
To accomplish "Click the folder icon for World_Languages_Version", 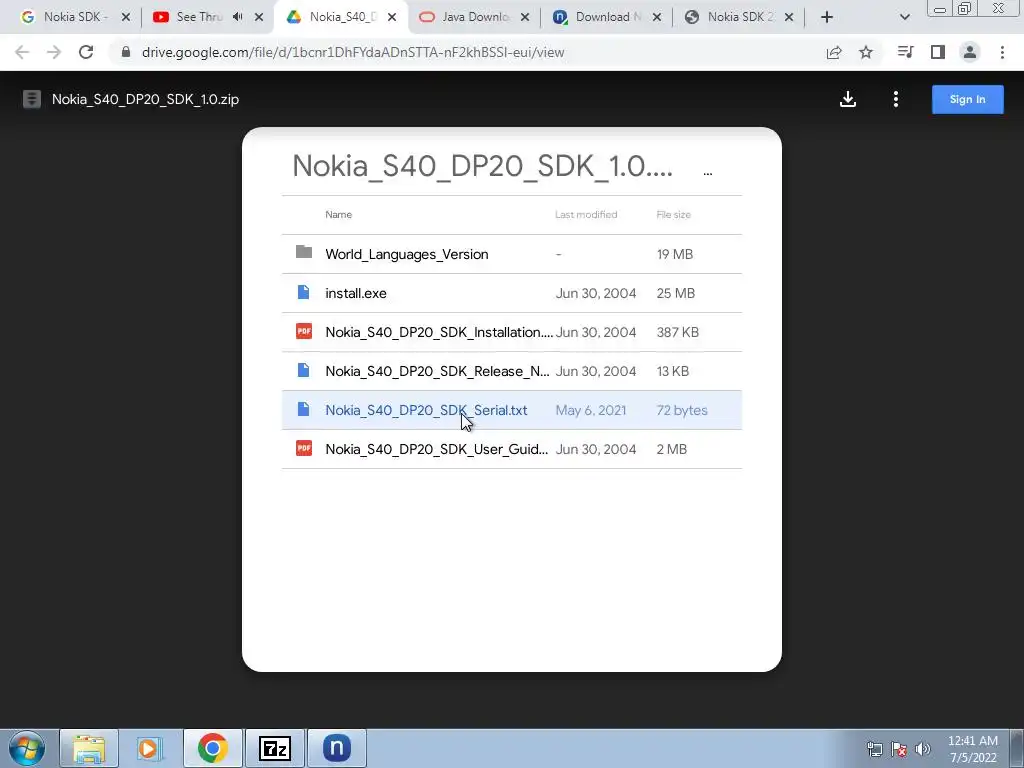I will [304, 252].
